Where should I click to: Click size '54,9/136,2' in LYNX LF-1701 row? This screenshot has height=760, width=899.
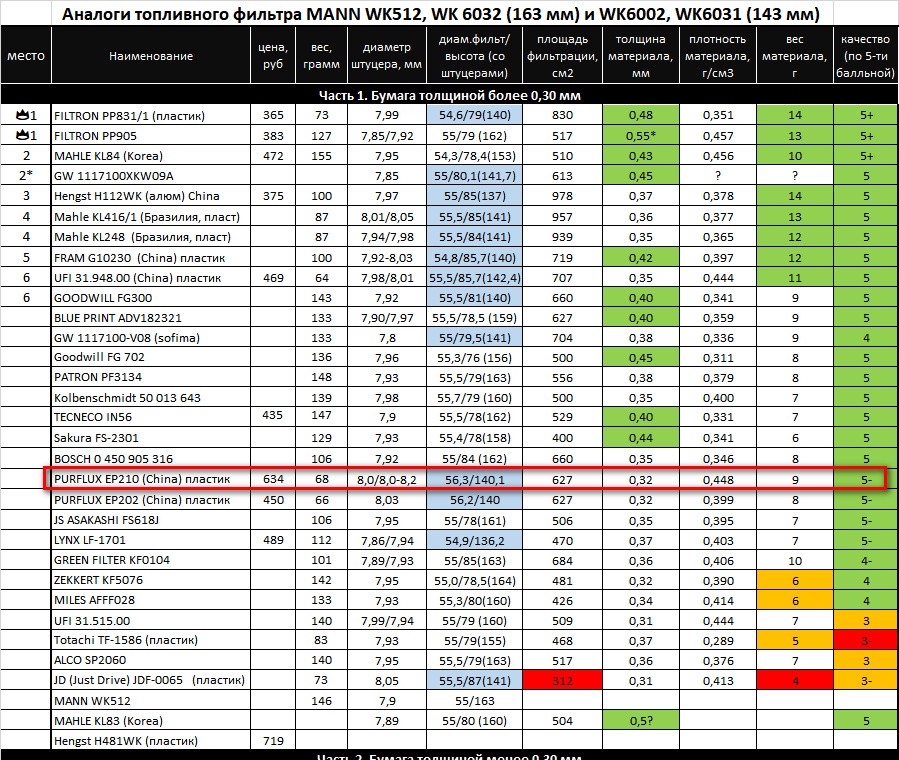(475, 540)
